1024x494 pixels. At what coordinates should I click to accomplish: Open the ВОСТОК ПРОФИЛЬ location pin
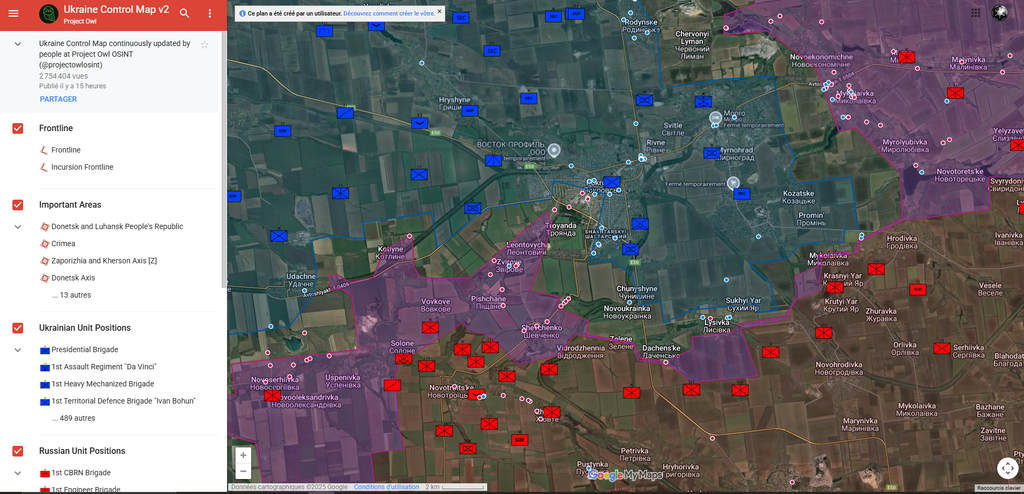554,150
